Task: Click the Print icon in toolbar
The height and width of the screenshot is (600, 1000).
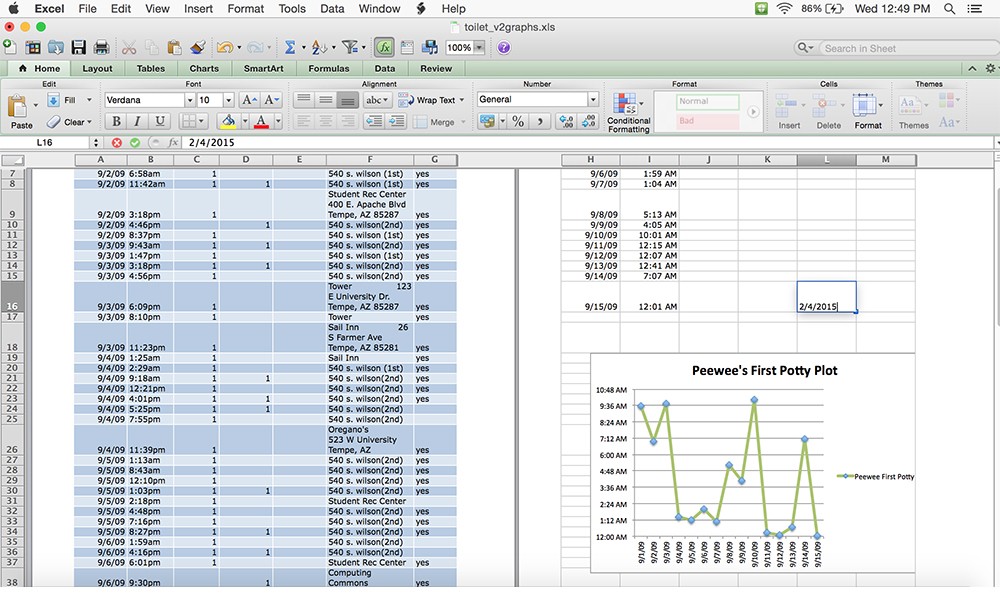Action: (x=101, y=47)
